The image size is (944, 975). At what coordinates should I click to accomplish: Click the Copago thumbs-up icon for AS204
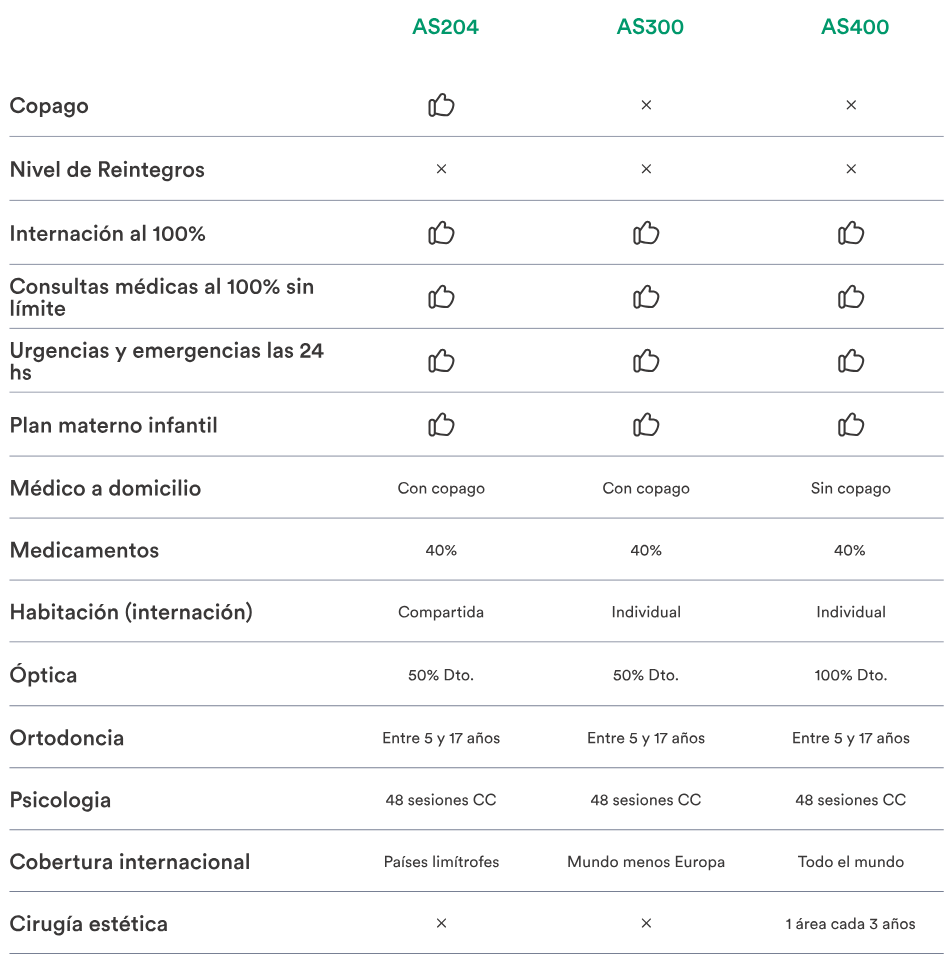[441, 105]
